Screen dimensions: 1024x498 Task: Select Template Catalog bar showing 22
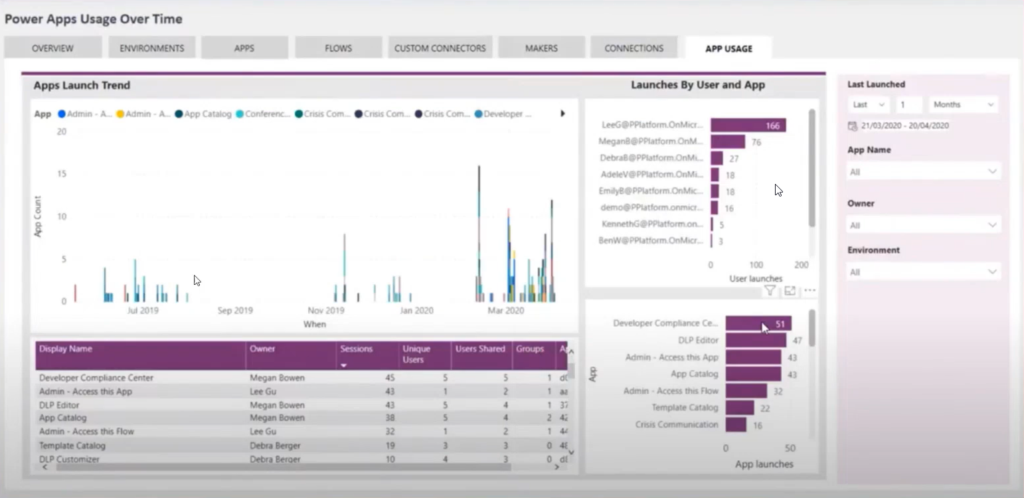pyautogui.click(x=740, y=408)
